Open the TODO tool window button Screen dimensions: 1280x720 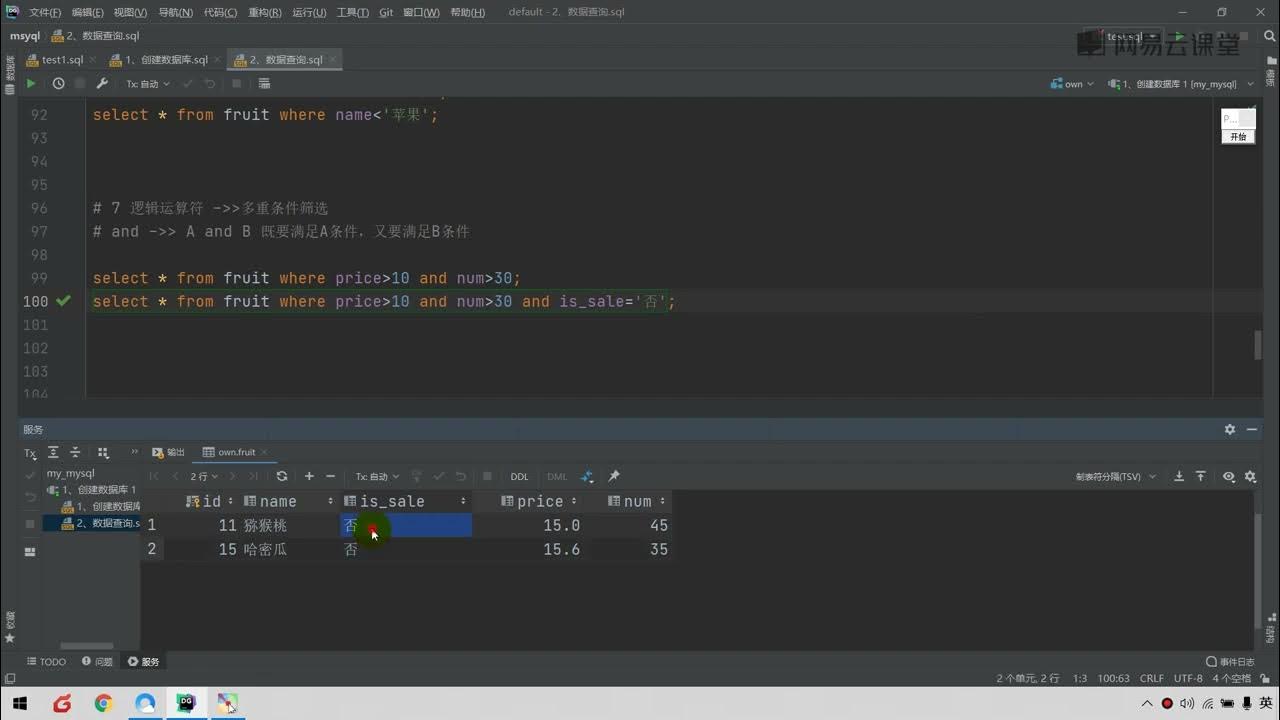tap(46, 662)
